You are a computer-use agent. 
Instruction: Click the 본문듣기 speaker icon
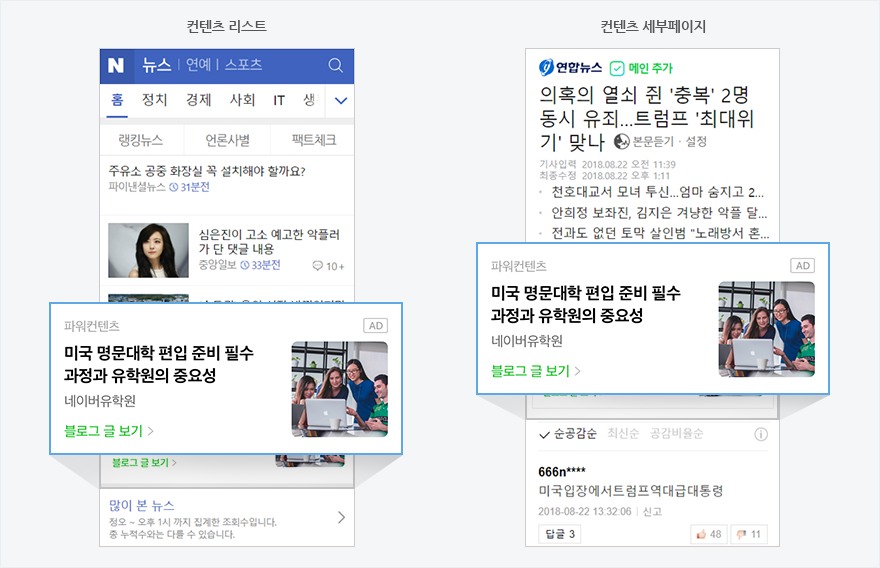click(621, 141)
